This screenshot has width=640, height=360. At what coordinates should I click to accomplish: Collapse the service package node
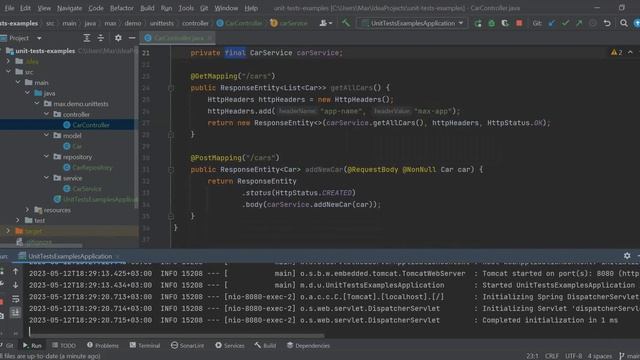coord(47,178)
